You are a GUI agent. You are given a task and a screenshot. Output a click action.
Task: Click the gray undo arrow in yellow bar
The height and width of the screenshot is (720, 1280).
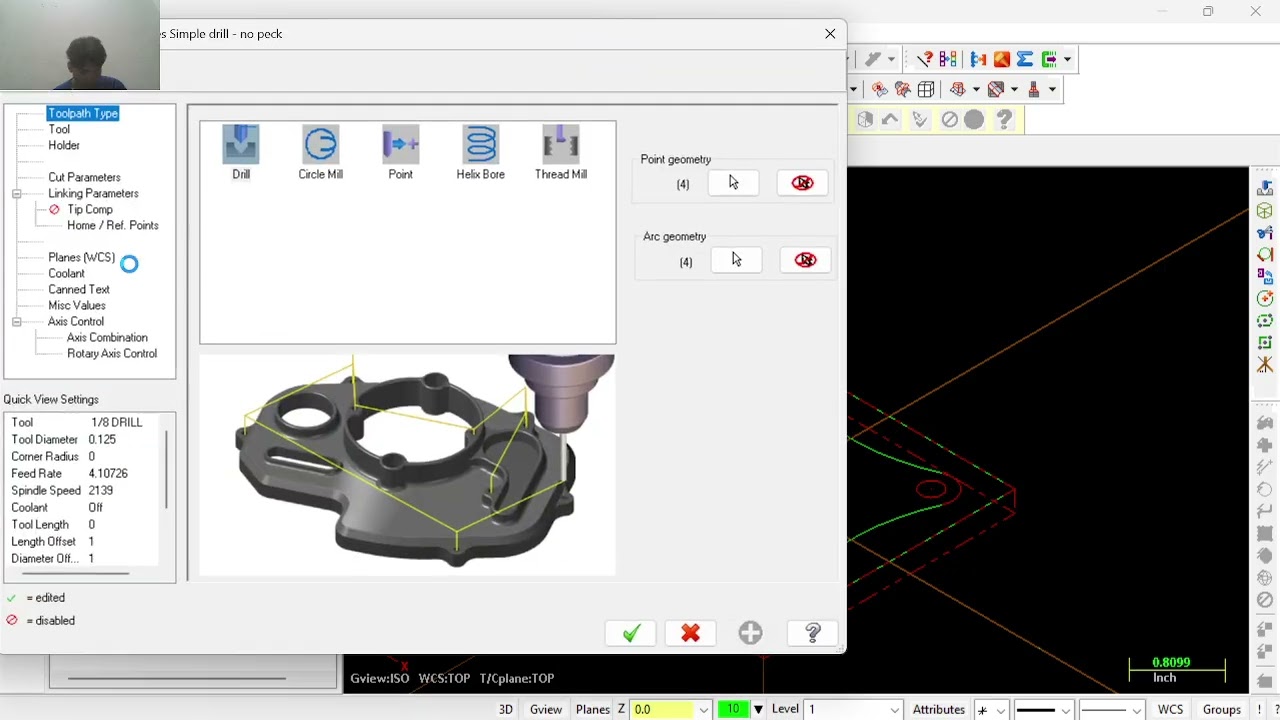click(891, 120)
